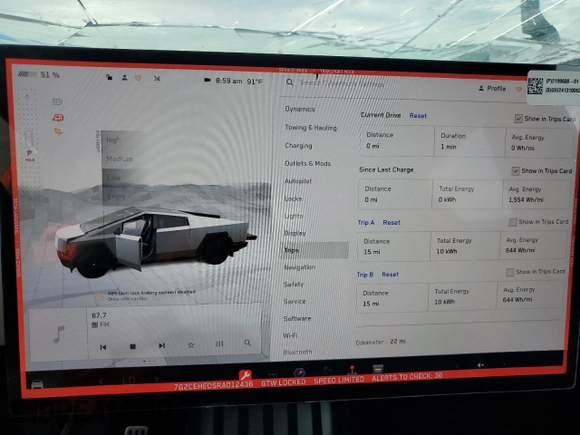580x435 pixels.
Task: Tap the SPEED LIMITED status text
Action: pos(339,380)
